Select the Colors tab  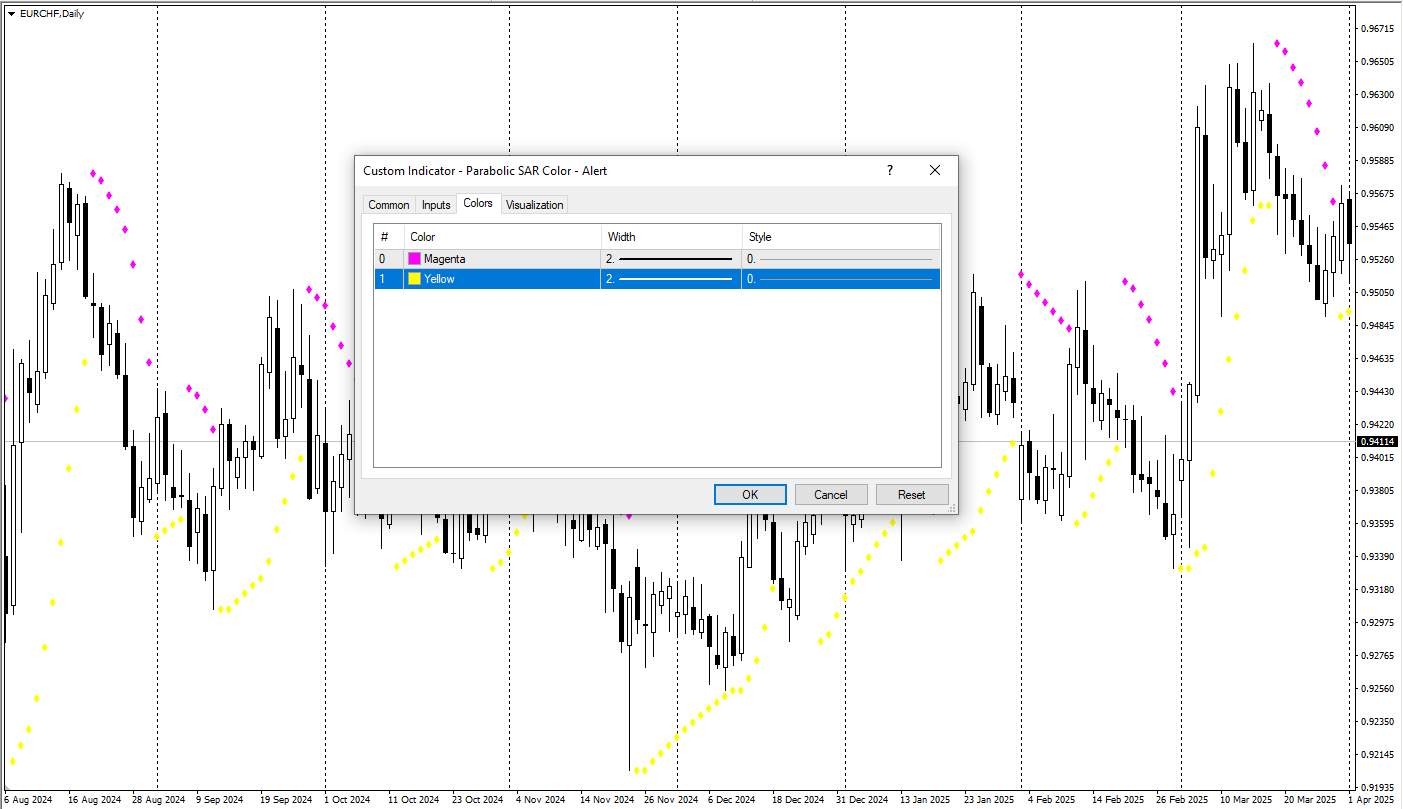(478, 203)
